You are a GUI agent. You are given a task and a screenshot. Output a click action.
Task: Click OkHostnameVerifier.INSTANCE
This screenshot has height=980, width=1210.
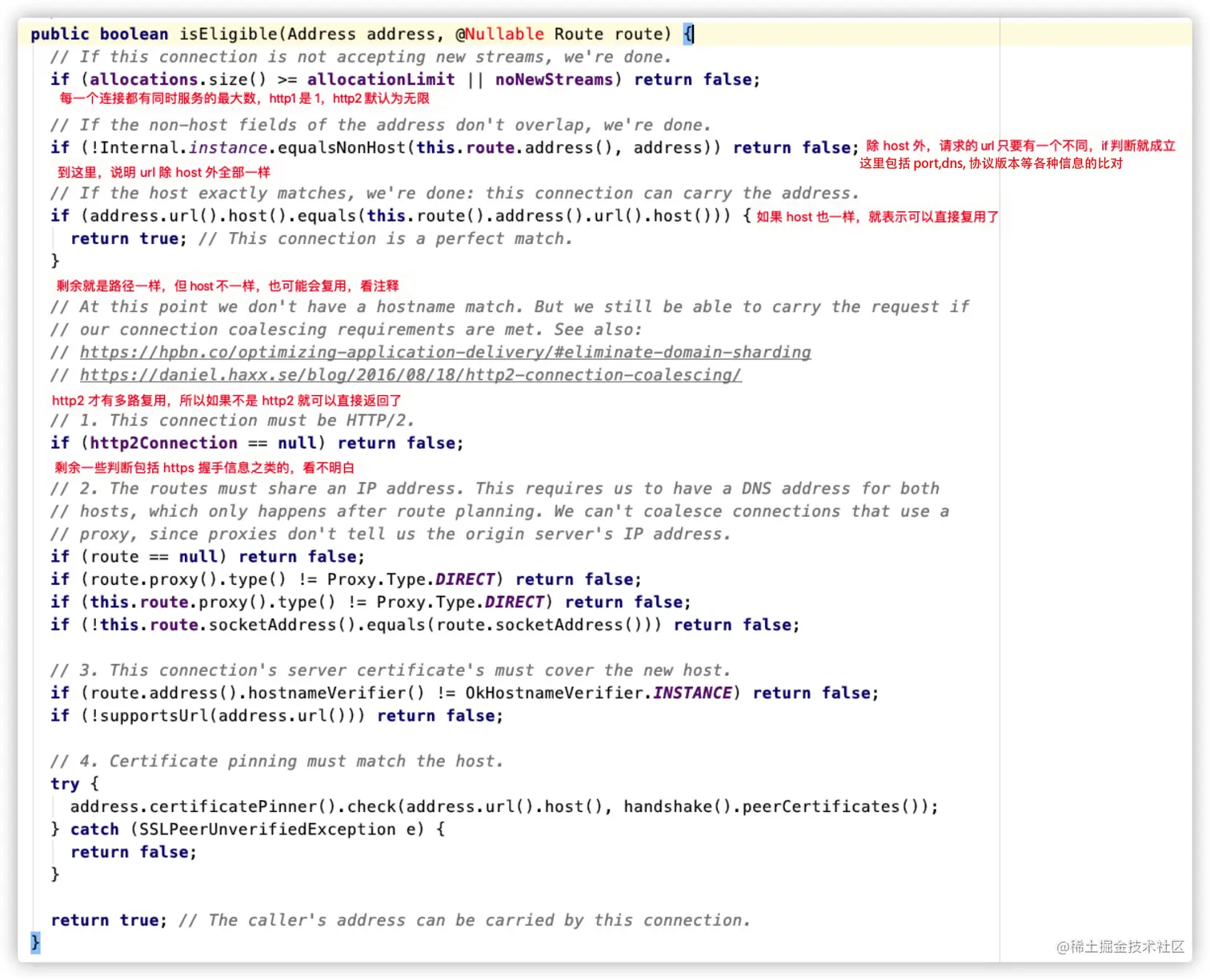pos(599,693)
